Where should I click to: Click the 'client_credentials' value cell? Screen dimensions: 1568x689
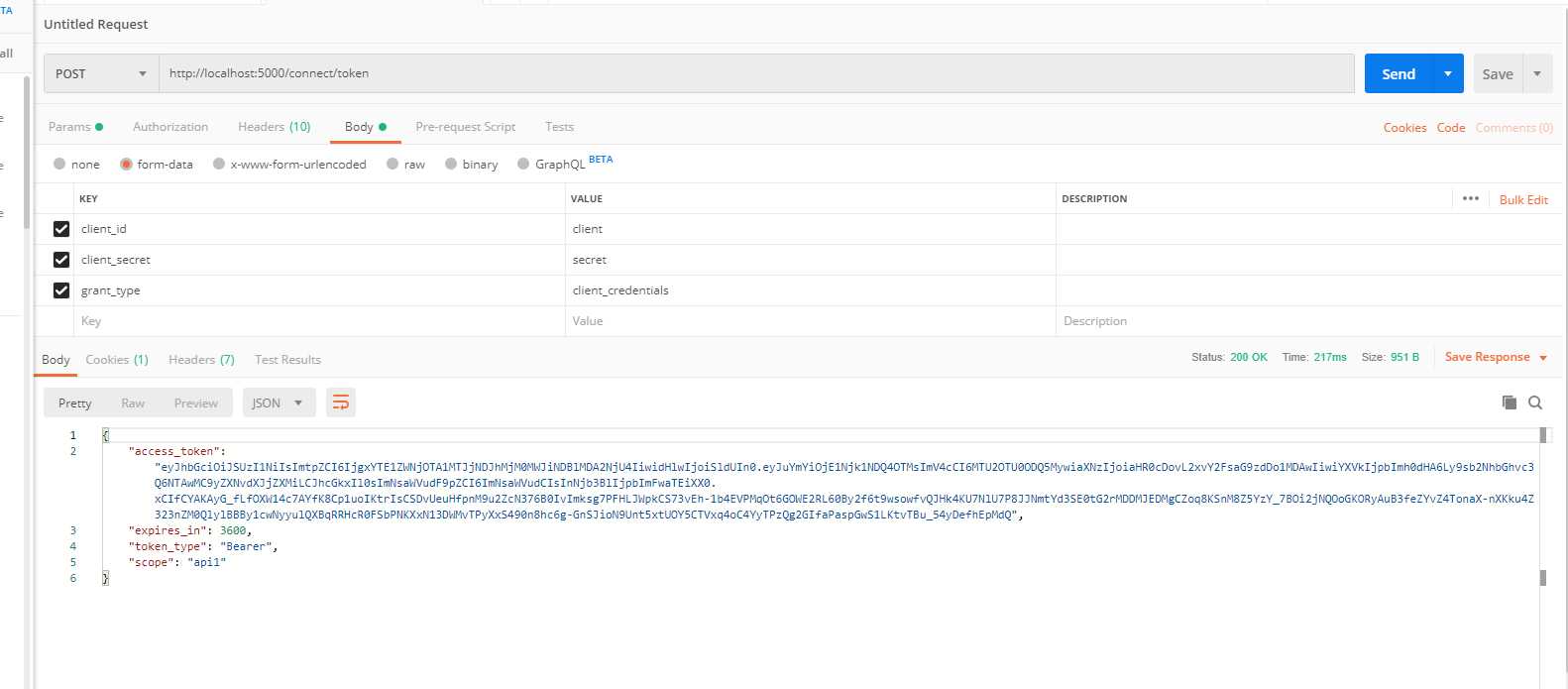click(x=810, y=290)
